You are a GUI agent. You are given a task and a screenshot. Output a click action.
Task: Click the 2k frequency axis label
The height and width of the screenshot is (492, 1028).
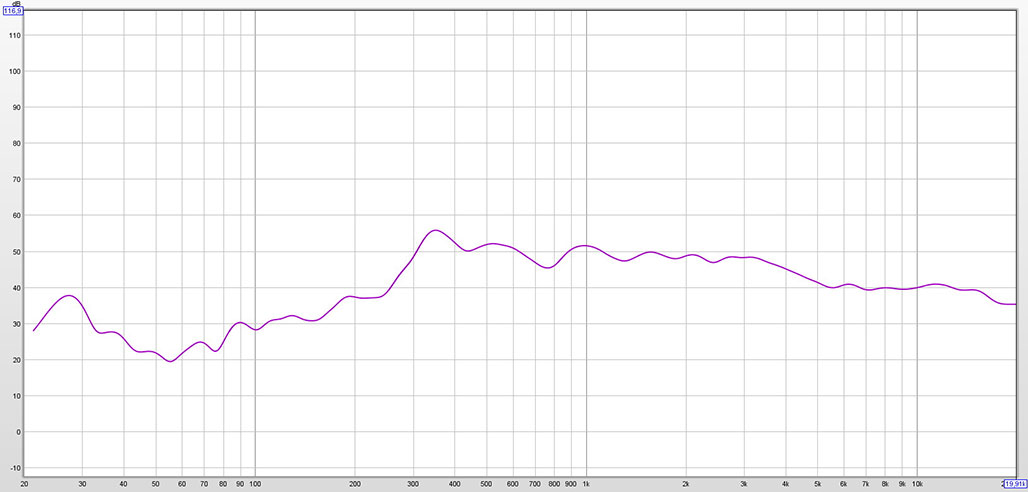(686, 483)
